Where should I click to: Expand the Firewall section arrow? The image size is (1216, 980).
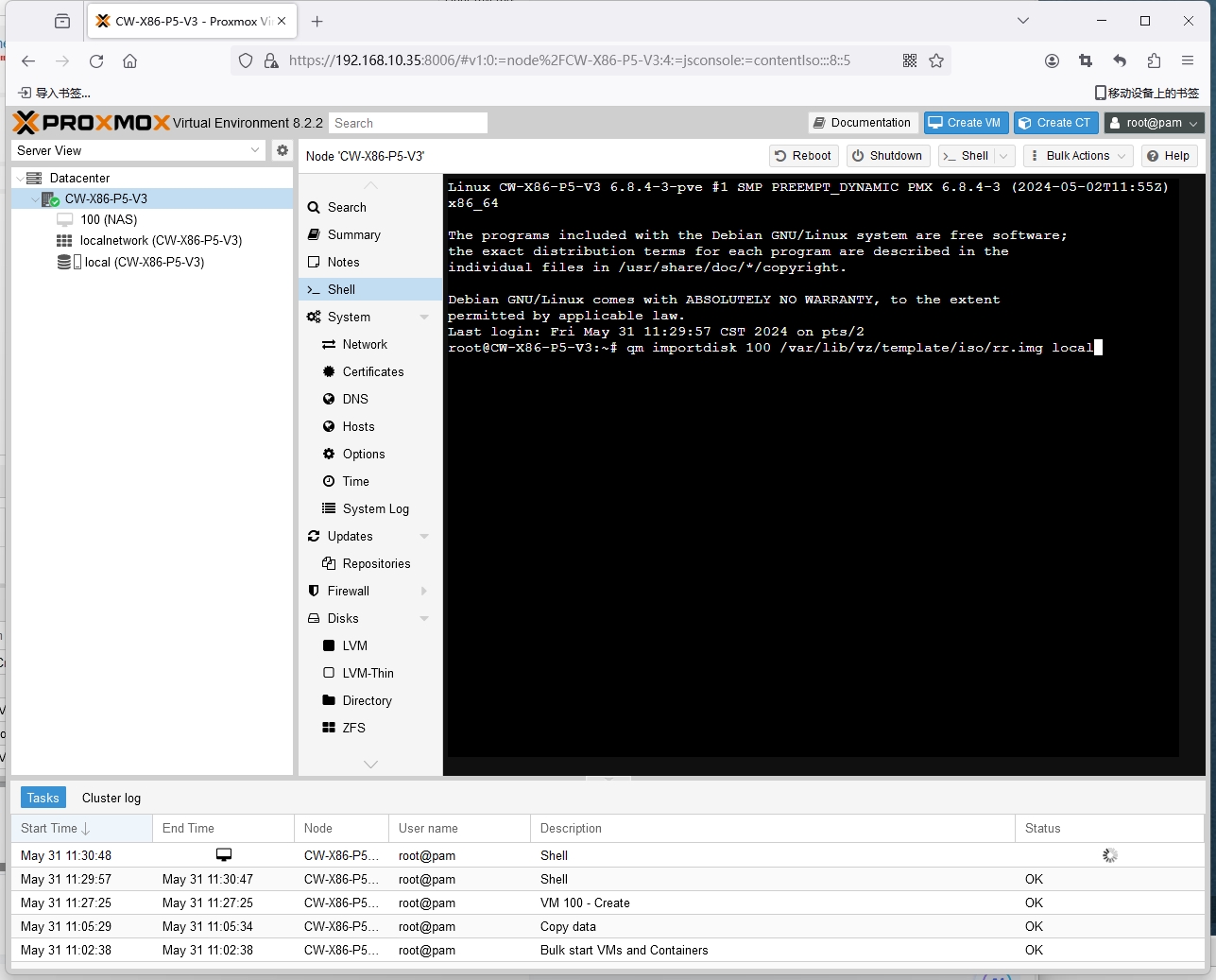[424, 591]
